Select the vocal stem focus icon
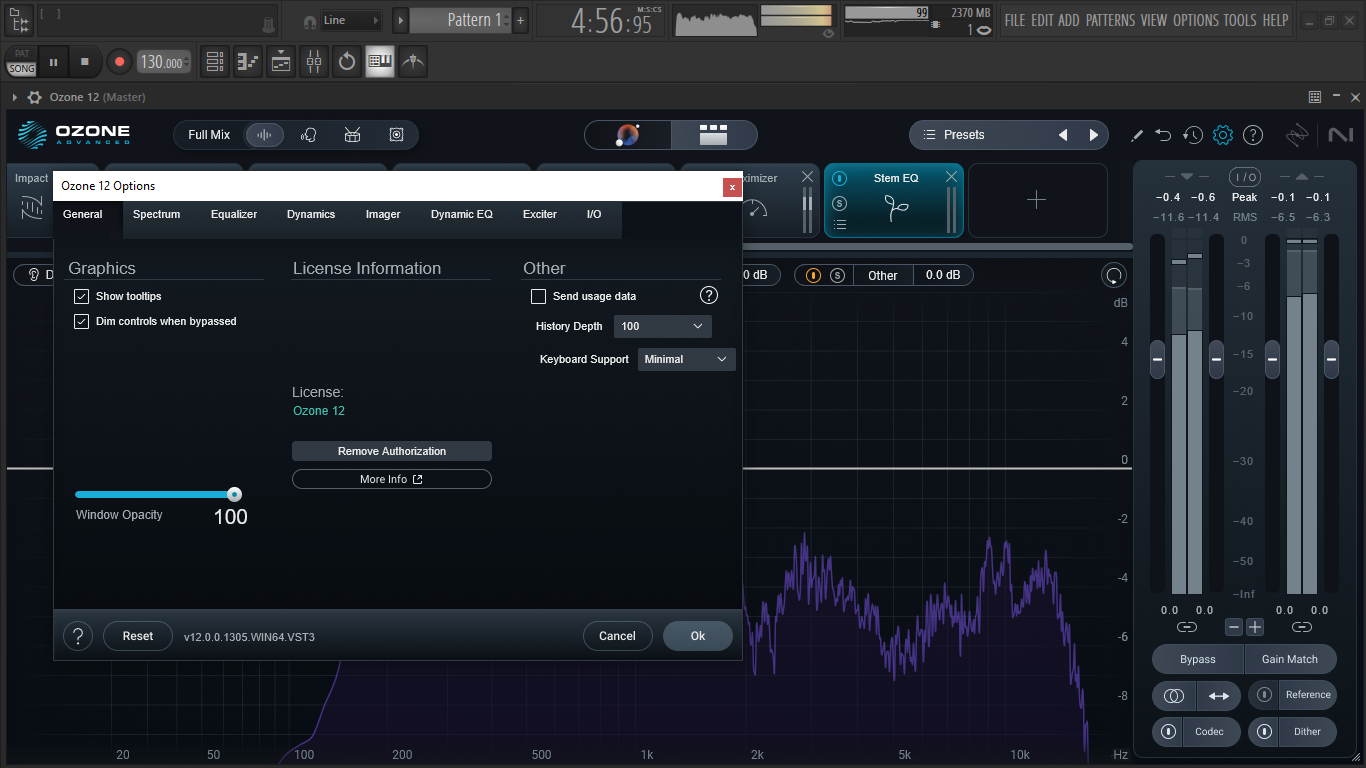This screenshot has height=768, width=1366. [x=309, y=135]
